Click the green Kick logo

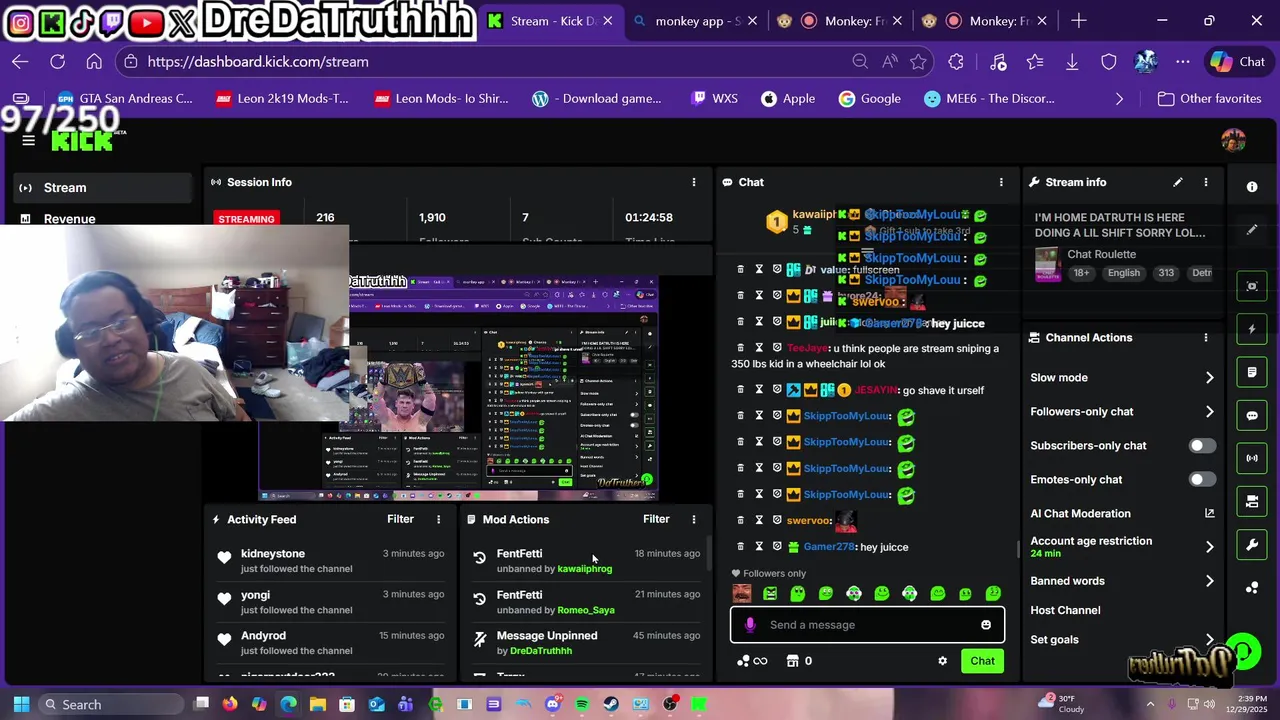83,141
